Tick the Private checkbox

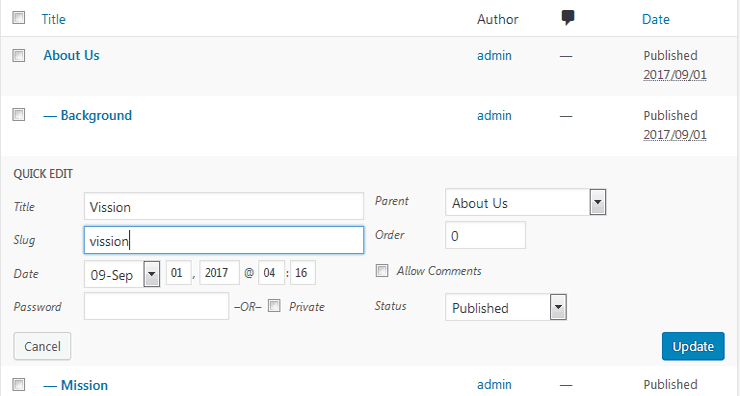click(x=274, y=306)
